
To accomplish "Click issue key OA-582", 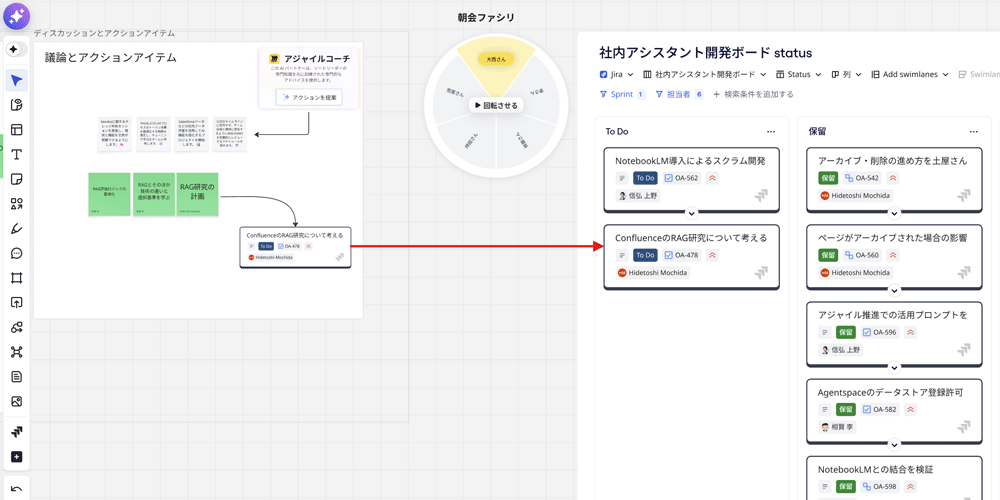I will [879, 409].
